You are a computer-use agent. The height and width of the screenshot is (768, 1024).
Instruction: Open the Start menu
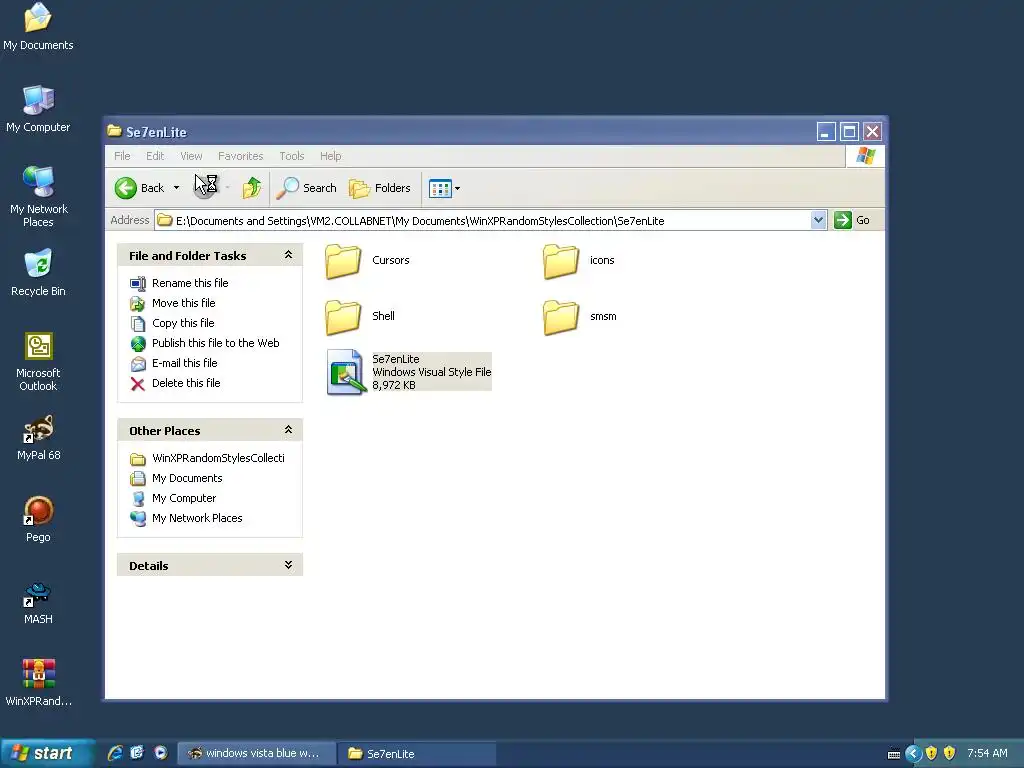tap(47, 753)
